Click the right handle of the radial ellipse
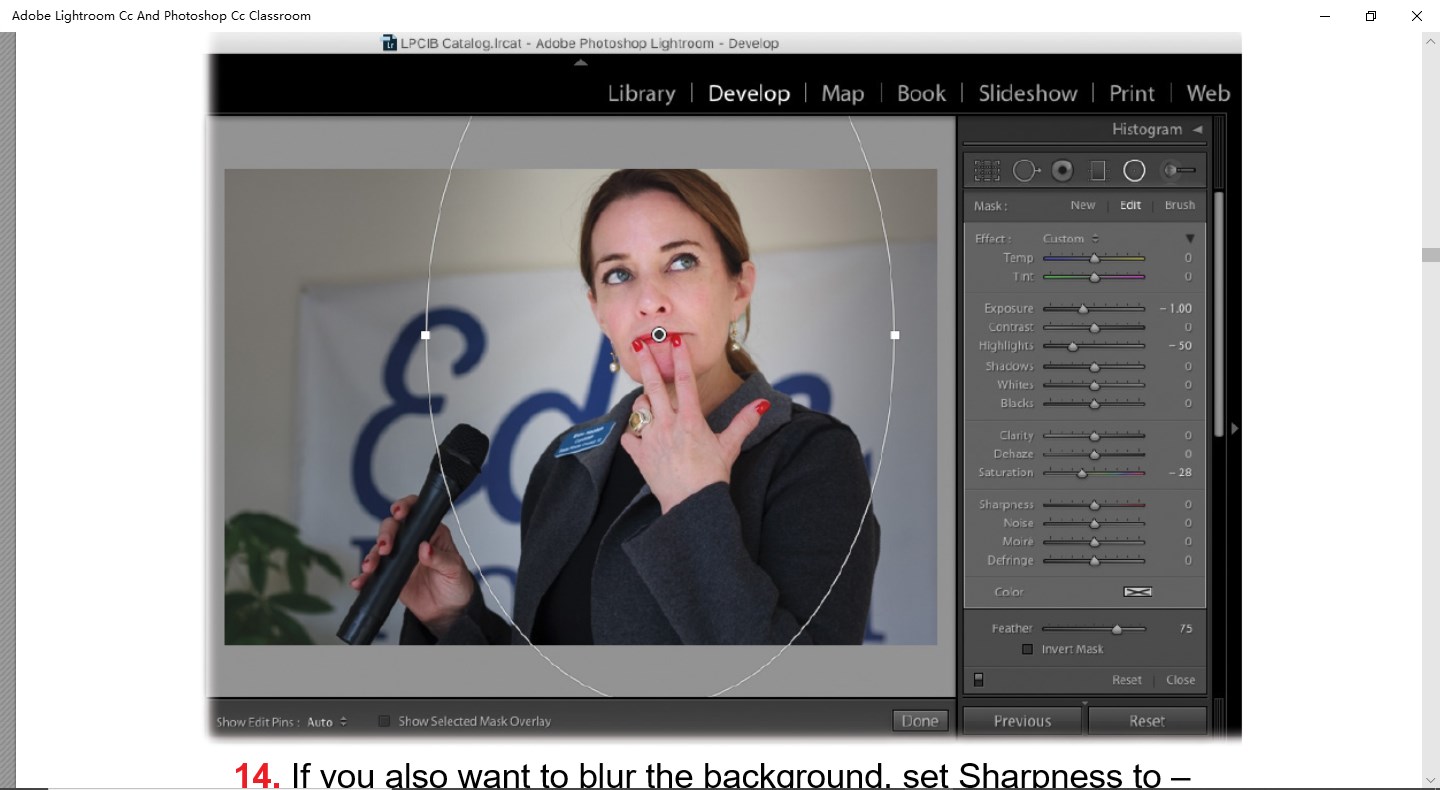 tap(895, 335)
